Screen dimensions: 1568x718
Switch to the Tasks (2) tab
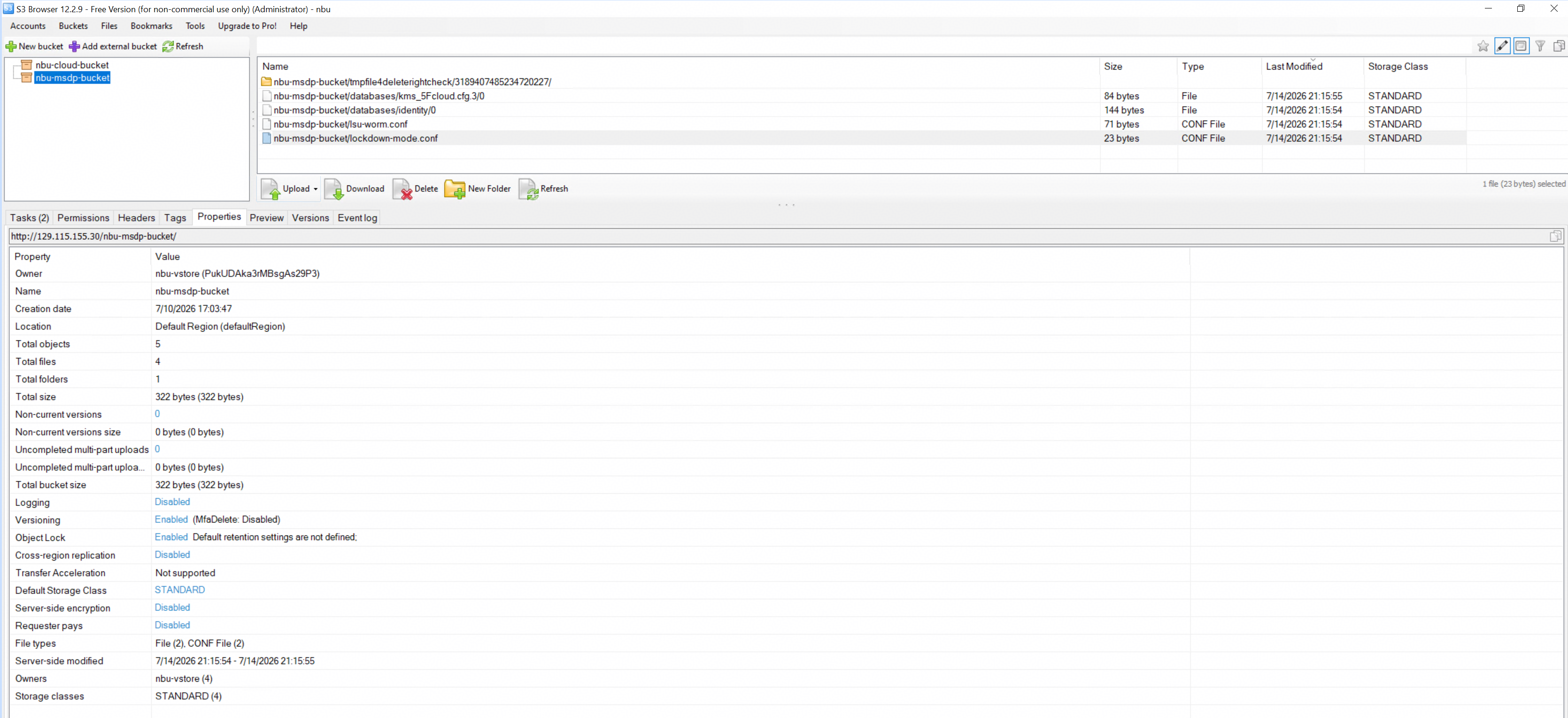coord(29,218)
